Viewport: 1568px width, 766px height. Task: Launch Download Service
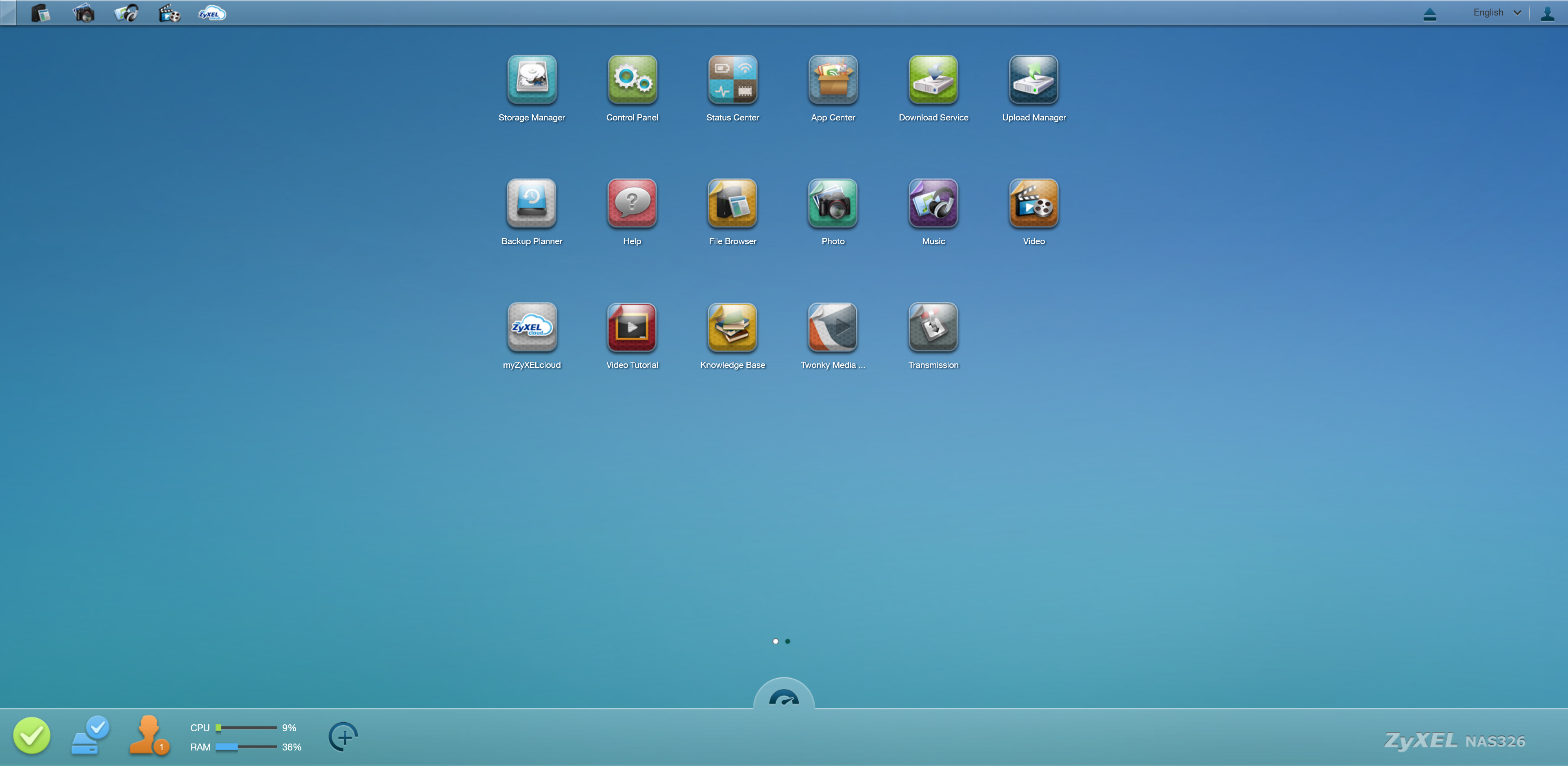[x=933, y=80]
